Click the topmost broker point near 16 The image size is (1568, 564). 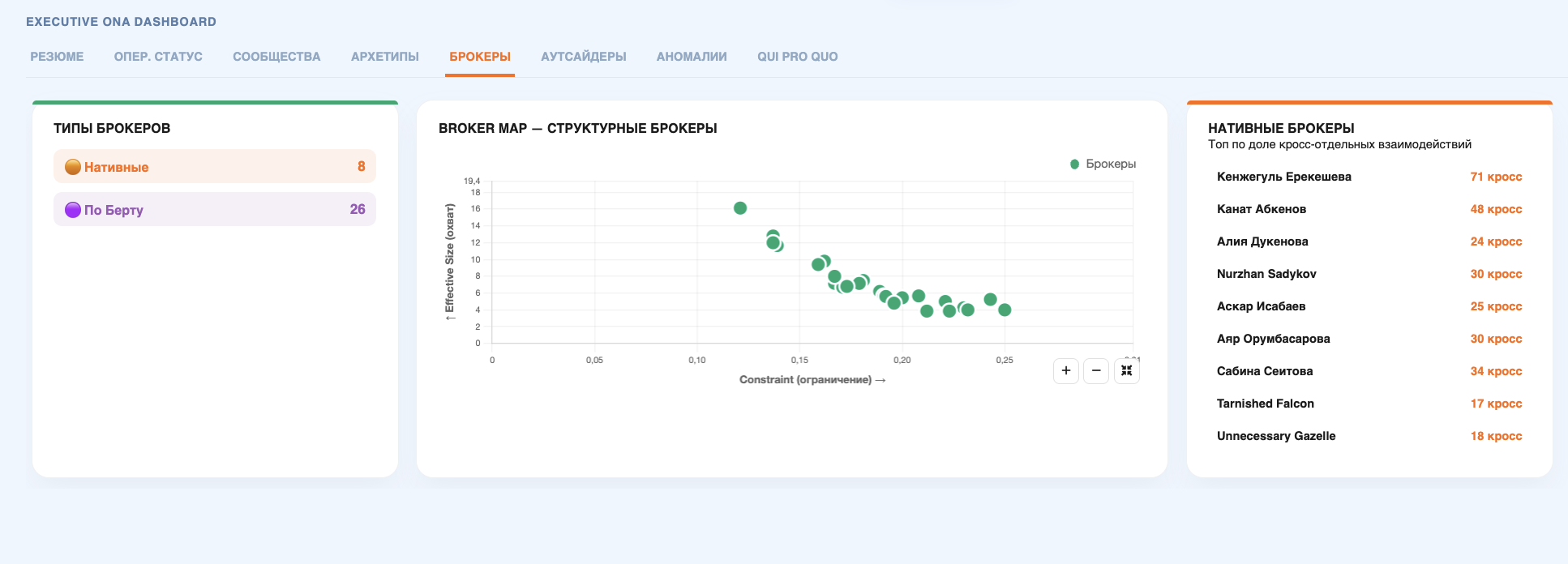[x=740, y=208]
